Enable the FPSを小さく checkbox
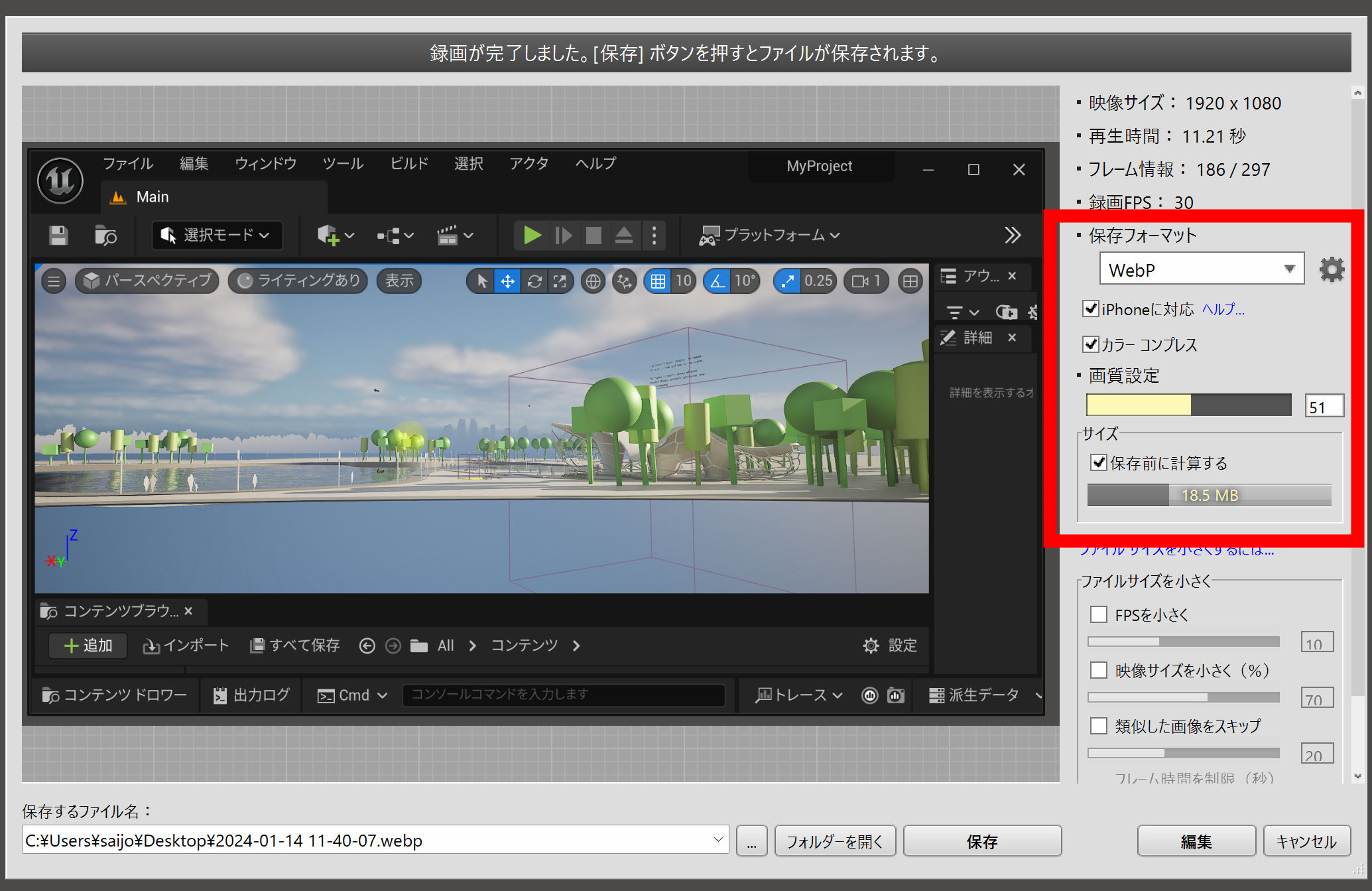This screenshot has width=1372, height=891. (x=1099, y=614)
